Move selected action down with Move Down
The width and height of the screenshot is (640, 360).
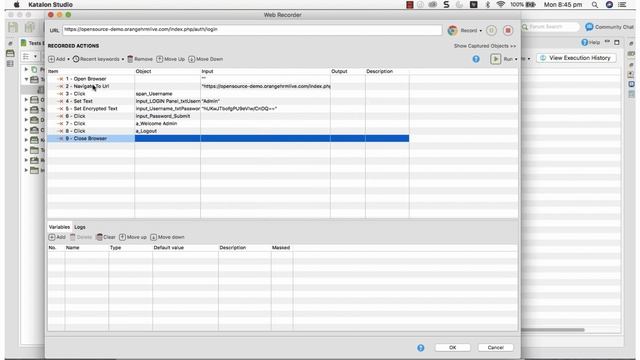coord(206,59)
